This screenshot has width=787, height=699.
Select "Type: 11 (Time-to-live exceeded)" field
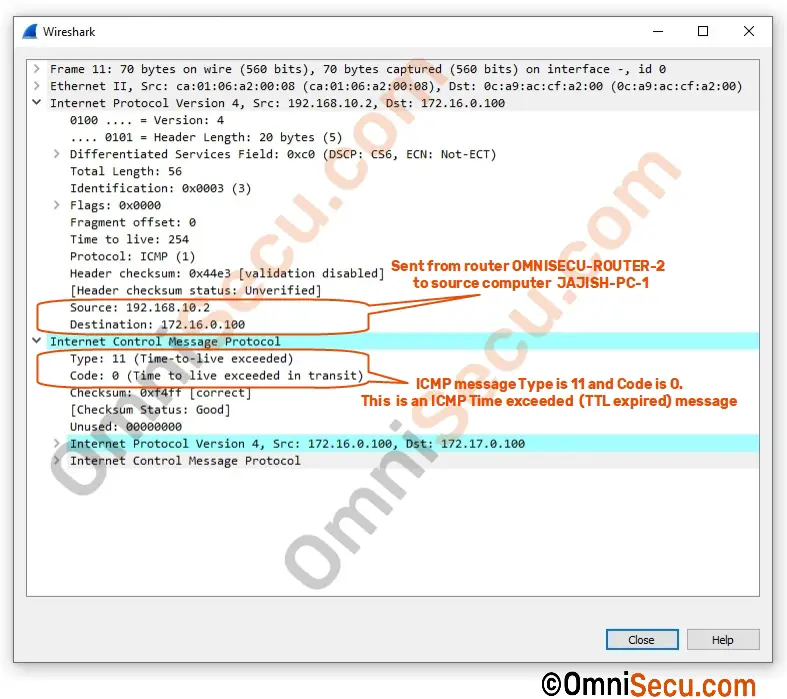pos(181,359)
